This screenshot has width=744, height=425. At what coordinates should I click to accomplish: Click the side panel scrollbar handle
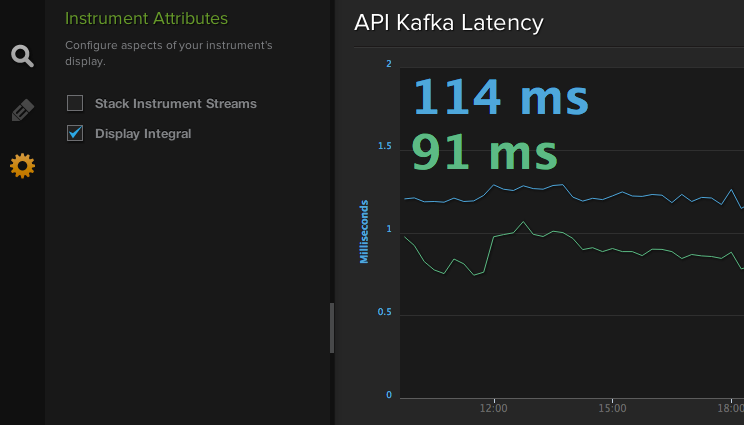332,328
